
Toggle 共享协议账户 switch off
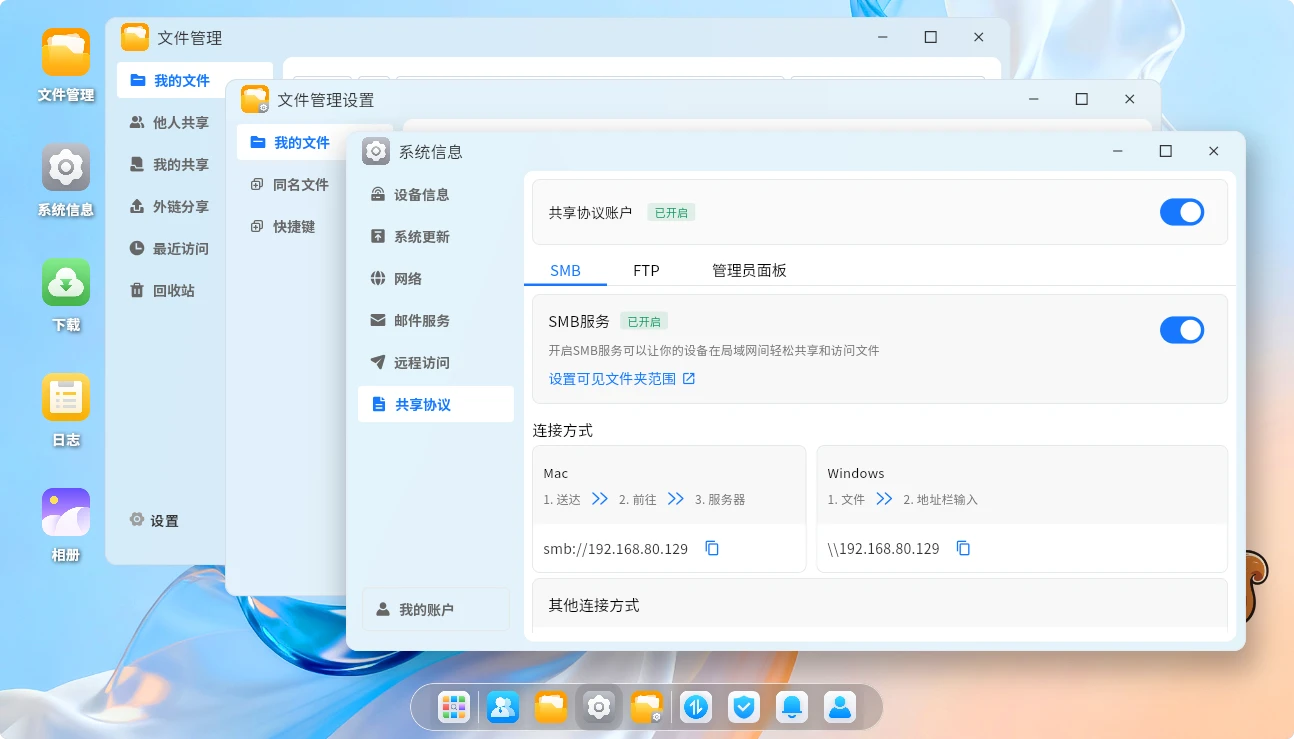tap(1182, 212)
